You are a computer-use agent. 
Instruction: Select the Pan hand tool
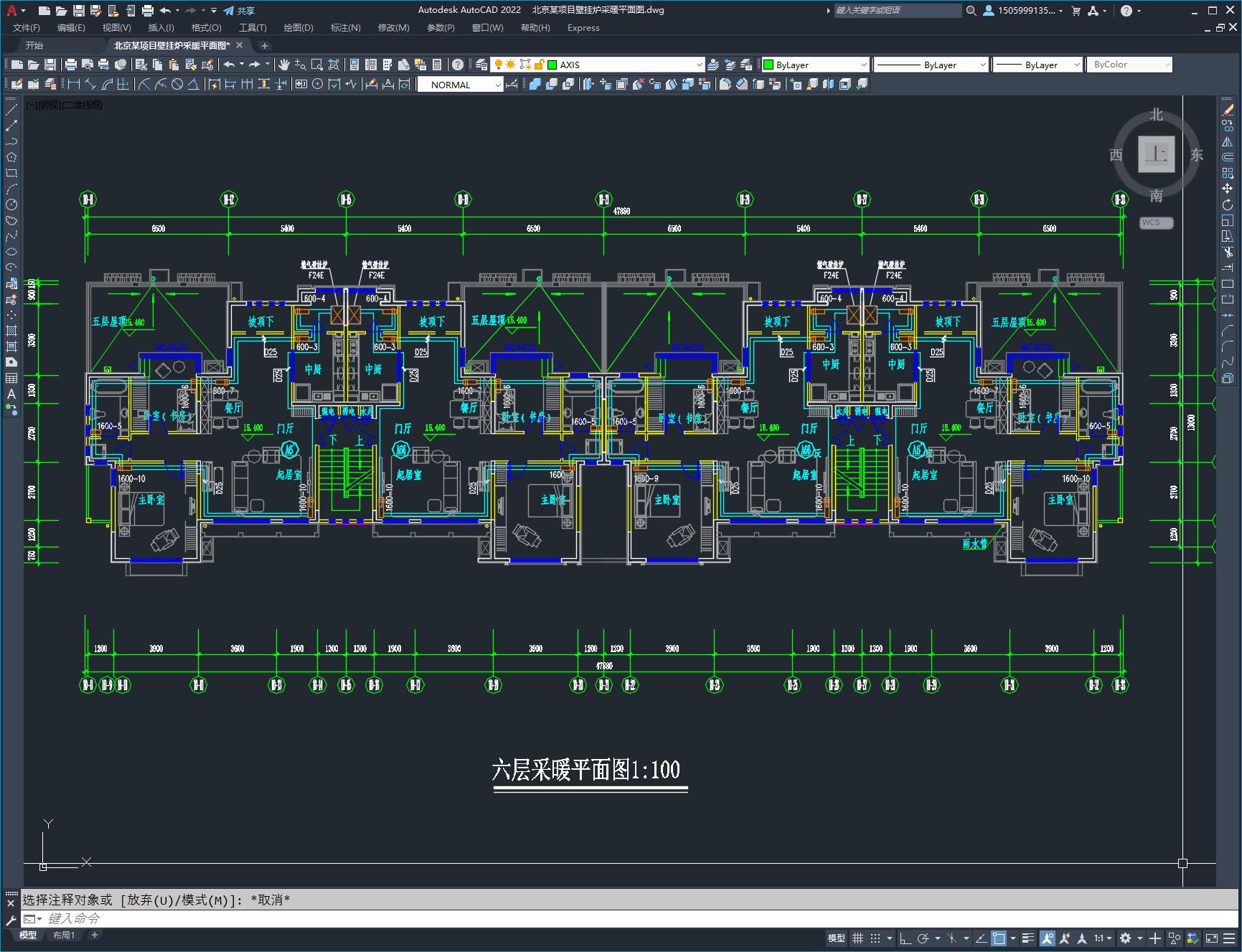pyautogui.click(x=284, y=65)
